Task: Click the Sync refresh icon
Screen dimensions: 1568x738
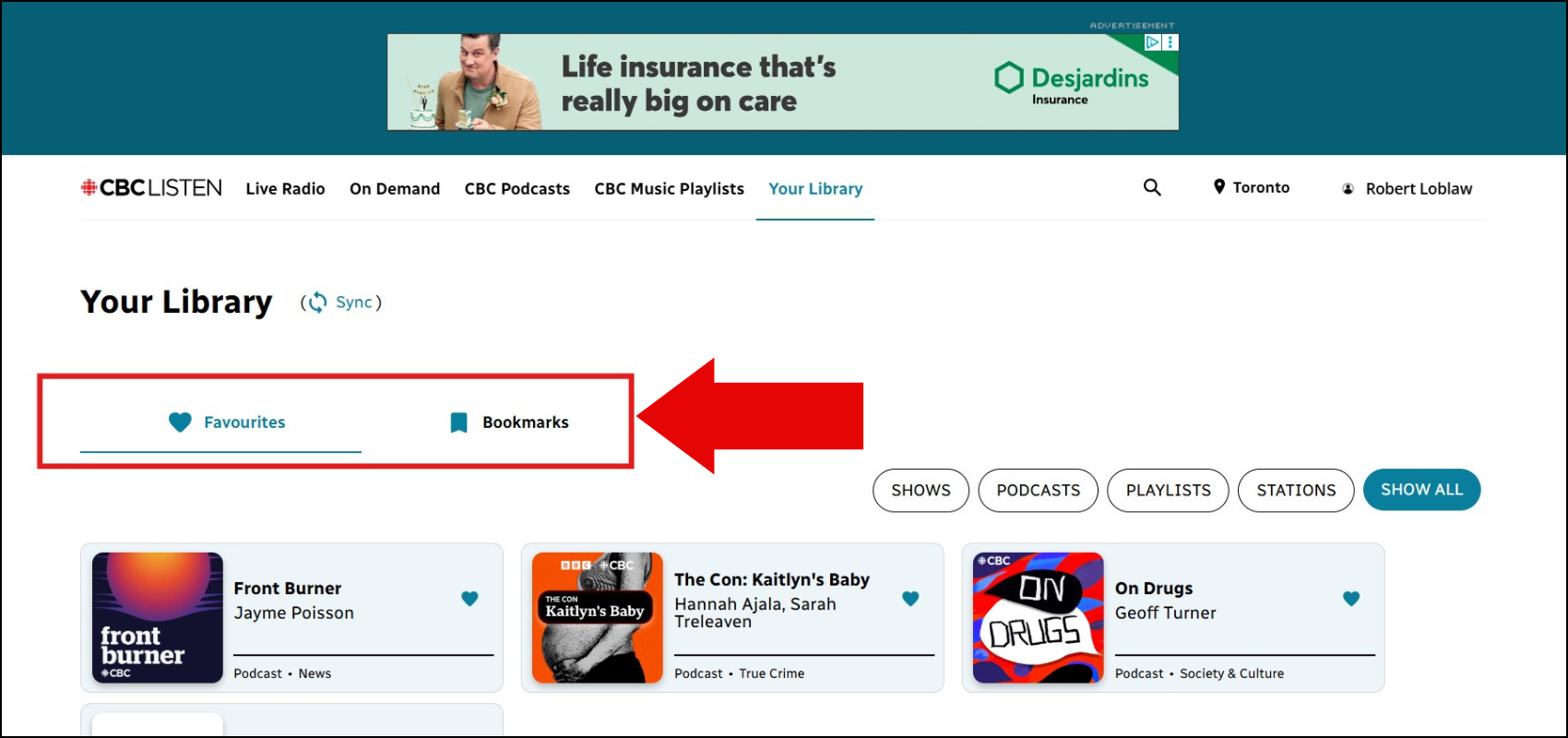Action: [316, 303]
